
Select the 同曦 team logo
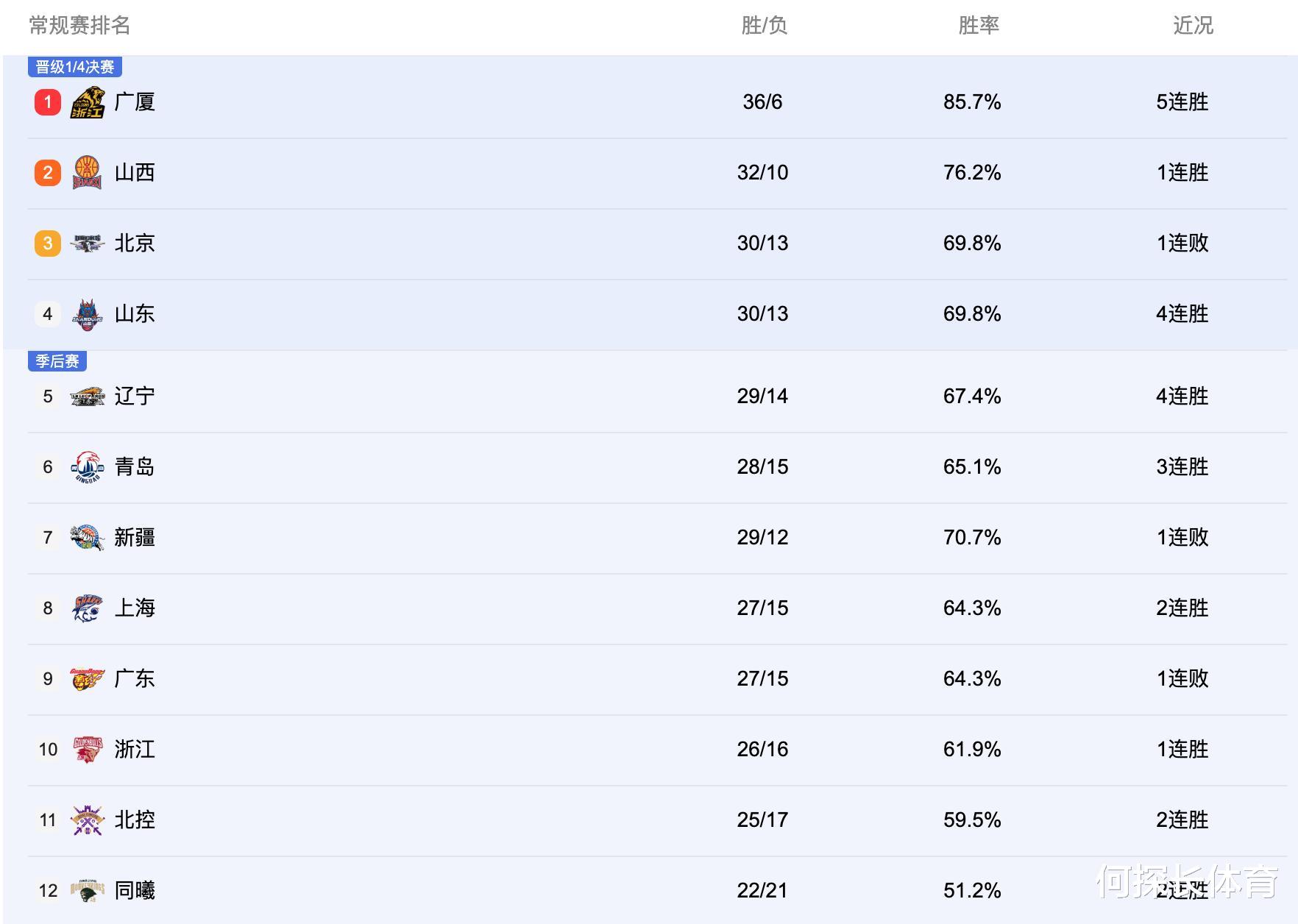88,891
